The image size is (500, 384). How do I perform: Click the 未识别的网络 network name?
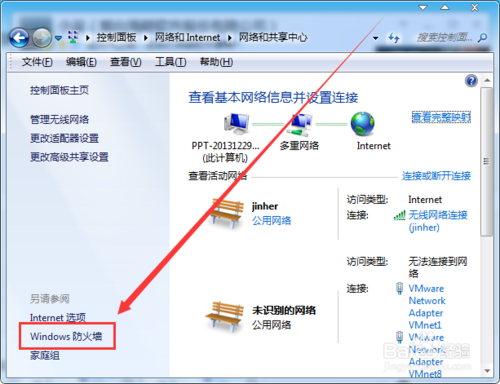(x=284, y=310)
